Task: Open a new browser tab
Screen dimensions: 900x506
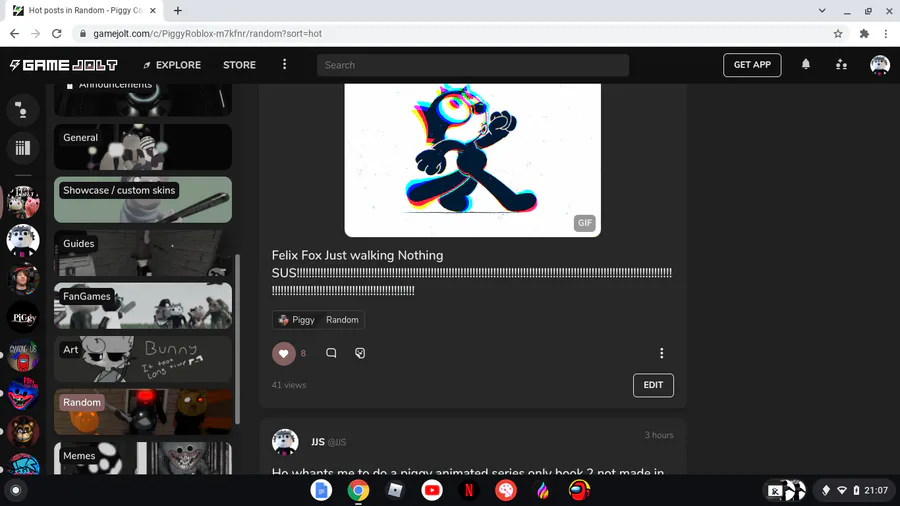Action: click(x=178, y=10)
